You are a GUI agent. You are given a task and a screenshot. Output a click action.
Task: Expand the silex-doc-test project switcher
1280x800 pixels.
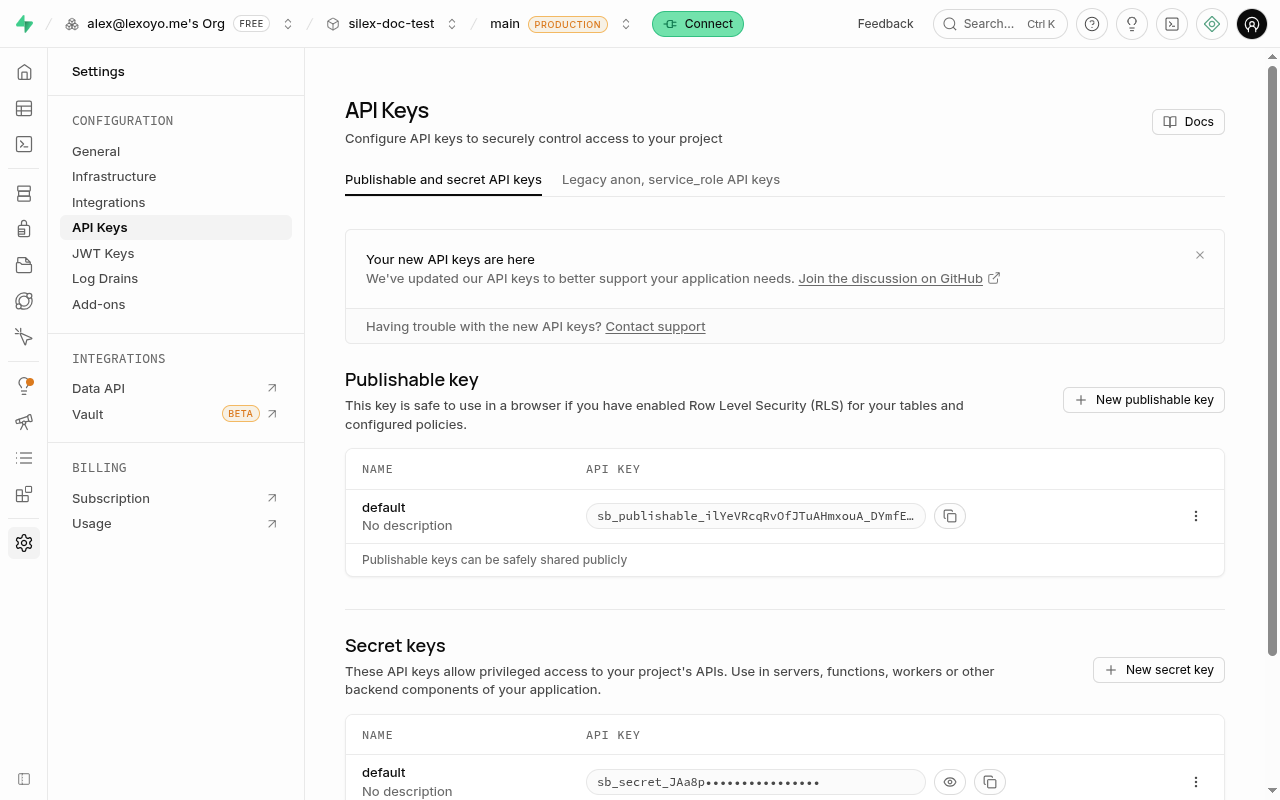[x=452, y=24]
